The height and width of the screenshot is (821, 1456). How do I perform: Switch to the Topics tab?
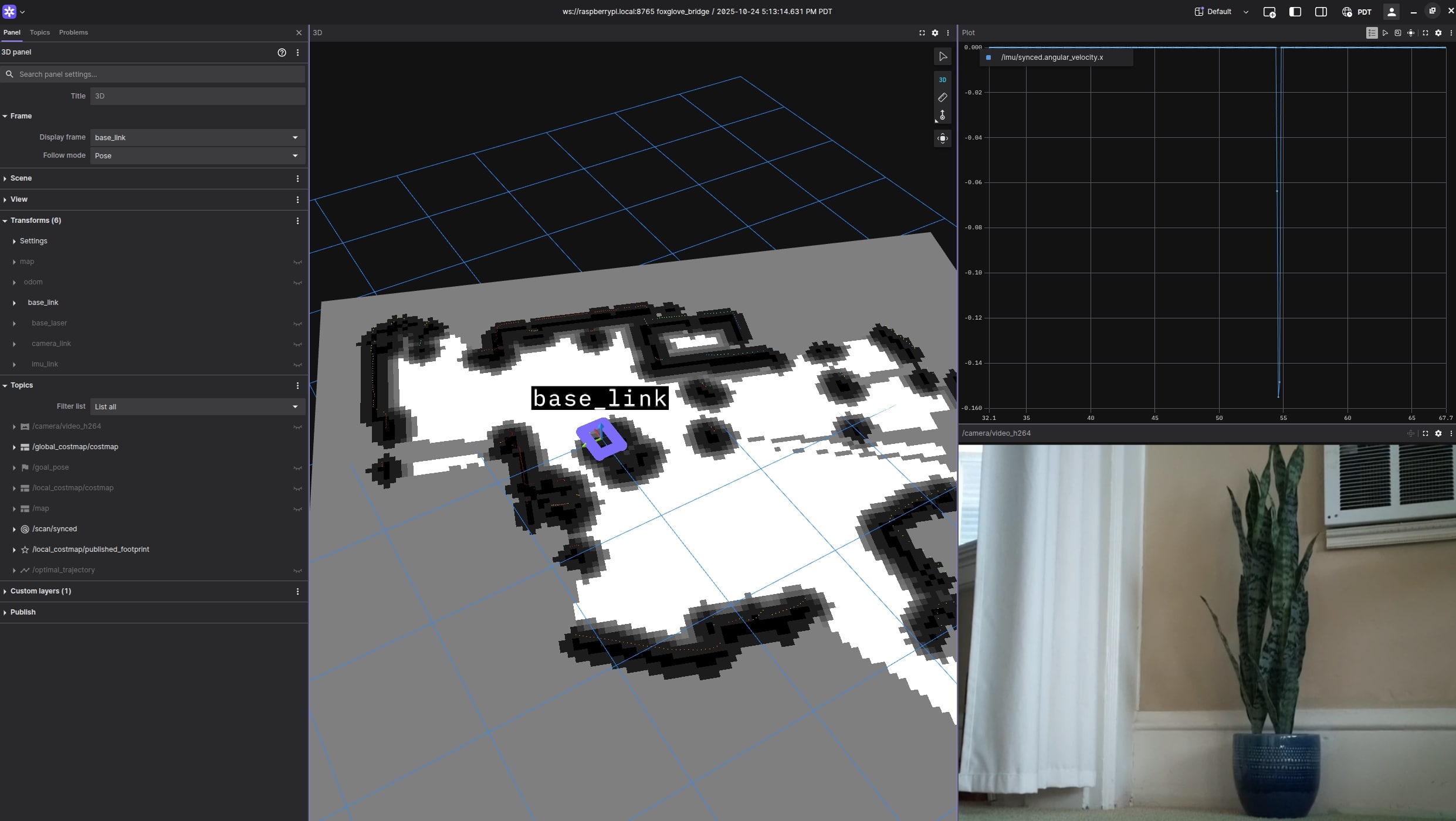coord(40,32)
